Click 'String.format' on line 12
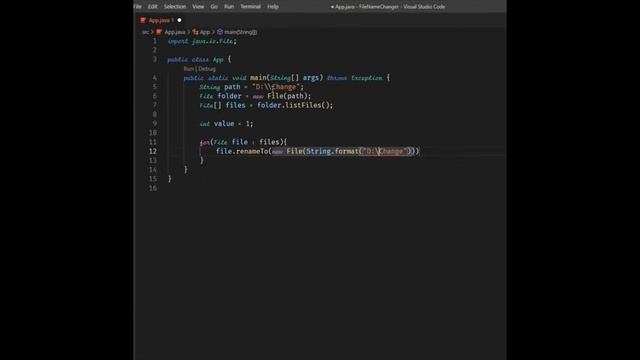This screenshot has width=640, height=360. point(332,151)
